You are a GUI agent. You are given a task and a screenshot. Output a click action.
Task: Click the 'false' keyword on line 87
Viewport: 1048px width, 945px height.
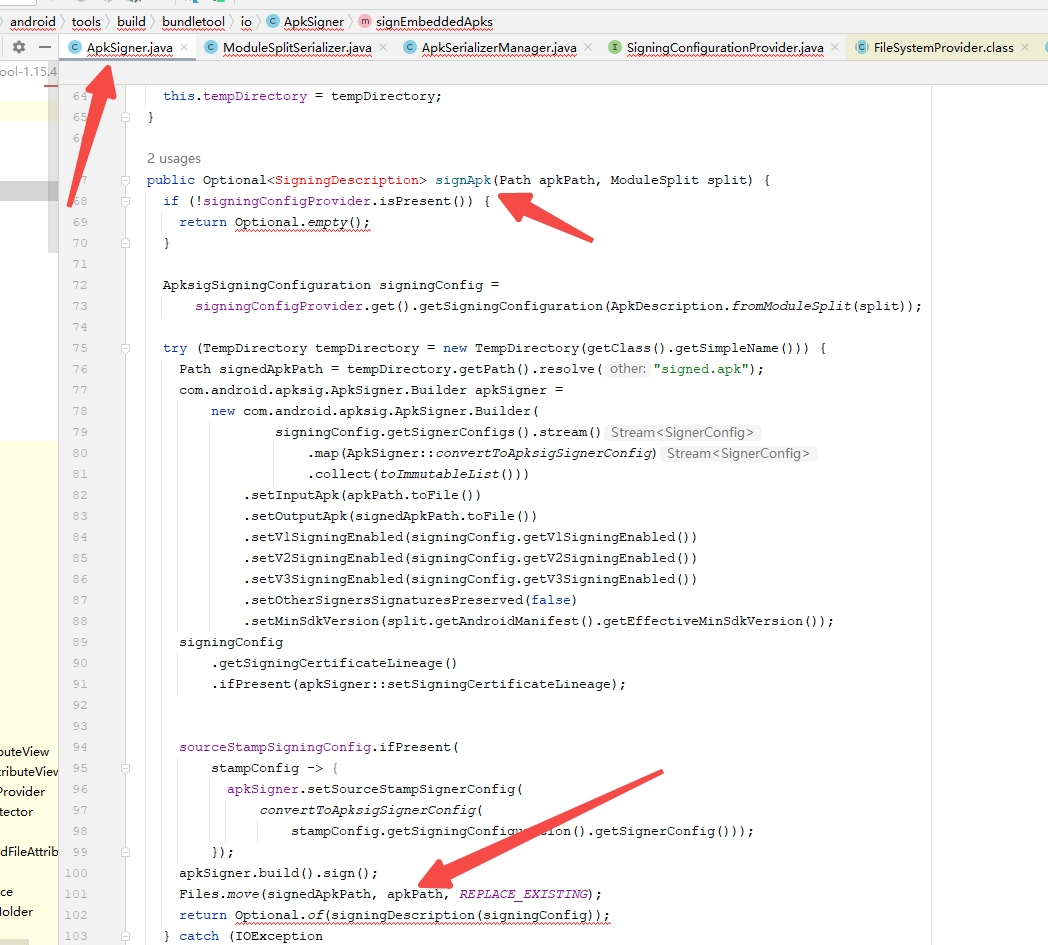[551, 600]
